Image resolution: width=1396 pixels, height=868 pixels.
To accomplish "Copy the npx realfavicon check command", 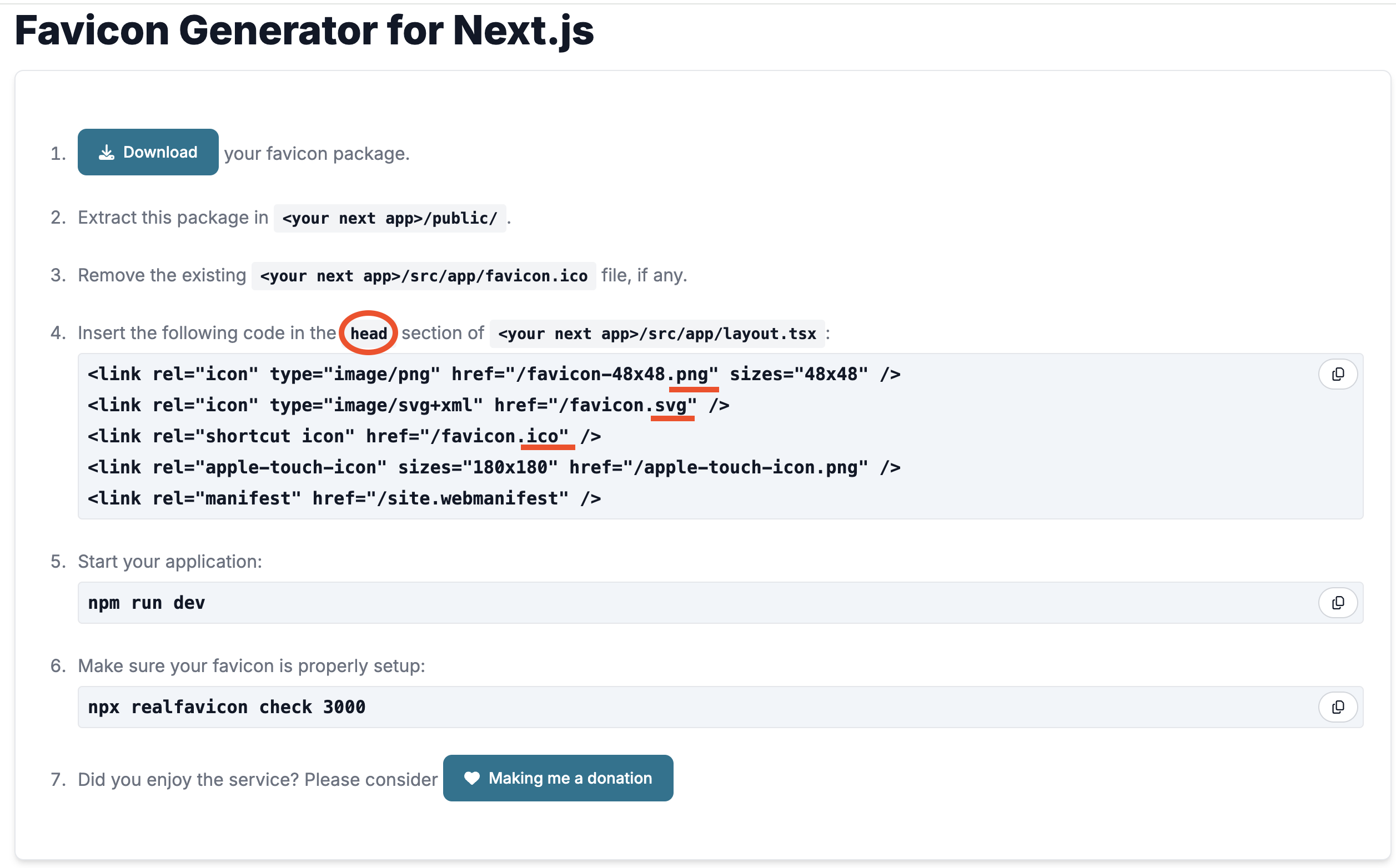I will (1338, 707).
